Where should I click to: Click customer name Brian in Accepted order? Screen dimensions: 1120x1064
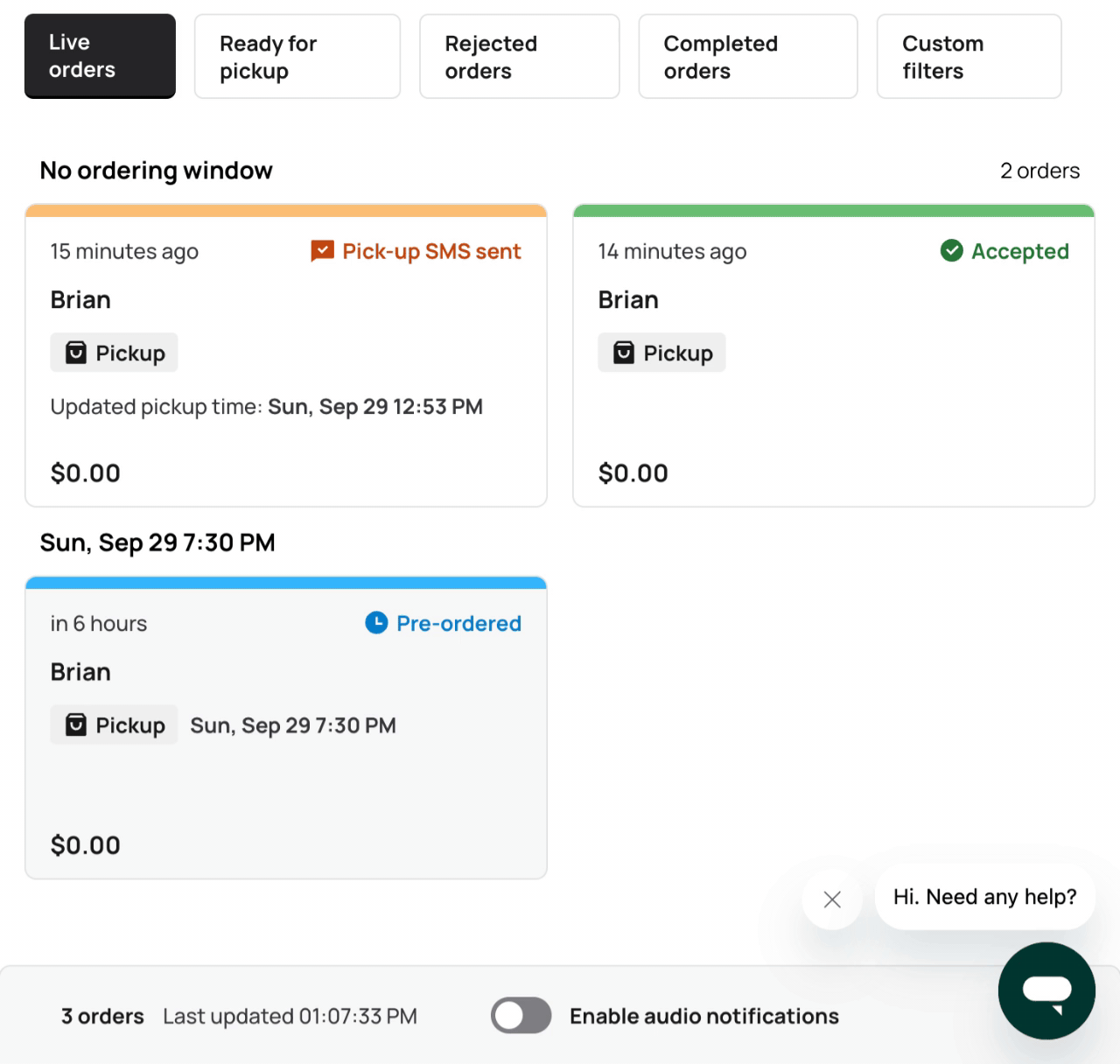(x=628, y=299)
